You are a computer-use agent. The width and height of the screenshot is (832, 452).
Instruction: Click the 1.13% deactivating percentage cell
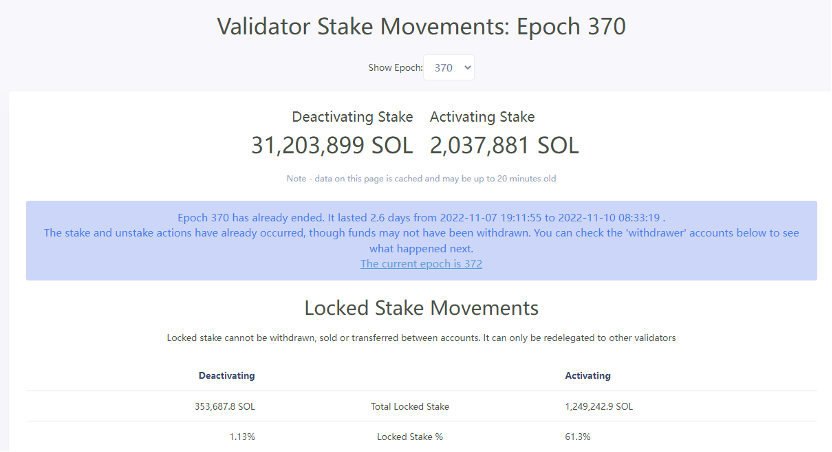tap(241, 437)
